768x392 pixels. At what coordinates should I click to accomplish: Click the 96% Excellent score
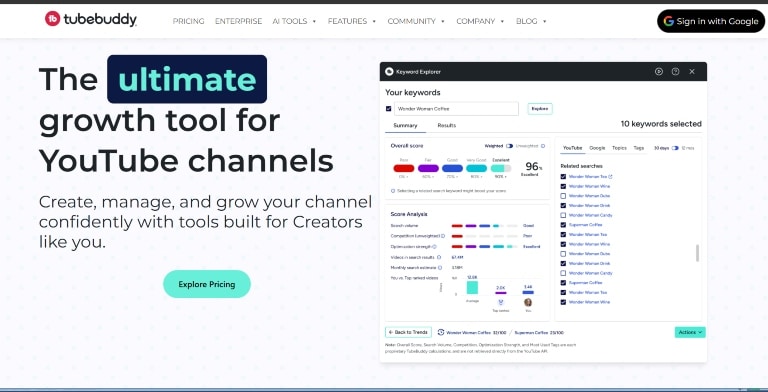tap(532, 168)
